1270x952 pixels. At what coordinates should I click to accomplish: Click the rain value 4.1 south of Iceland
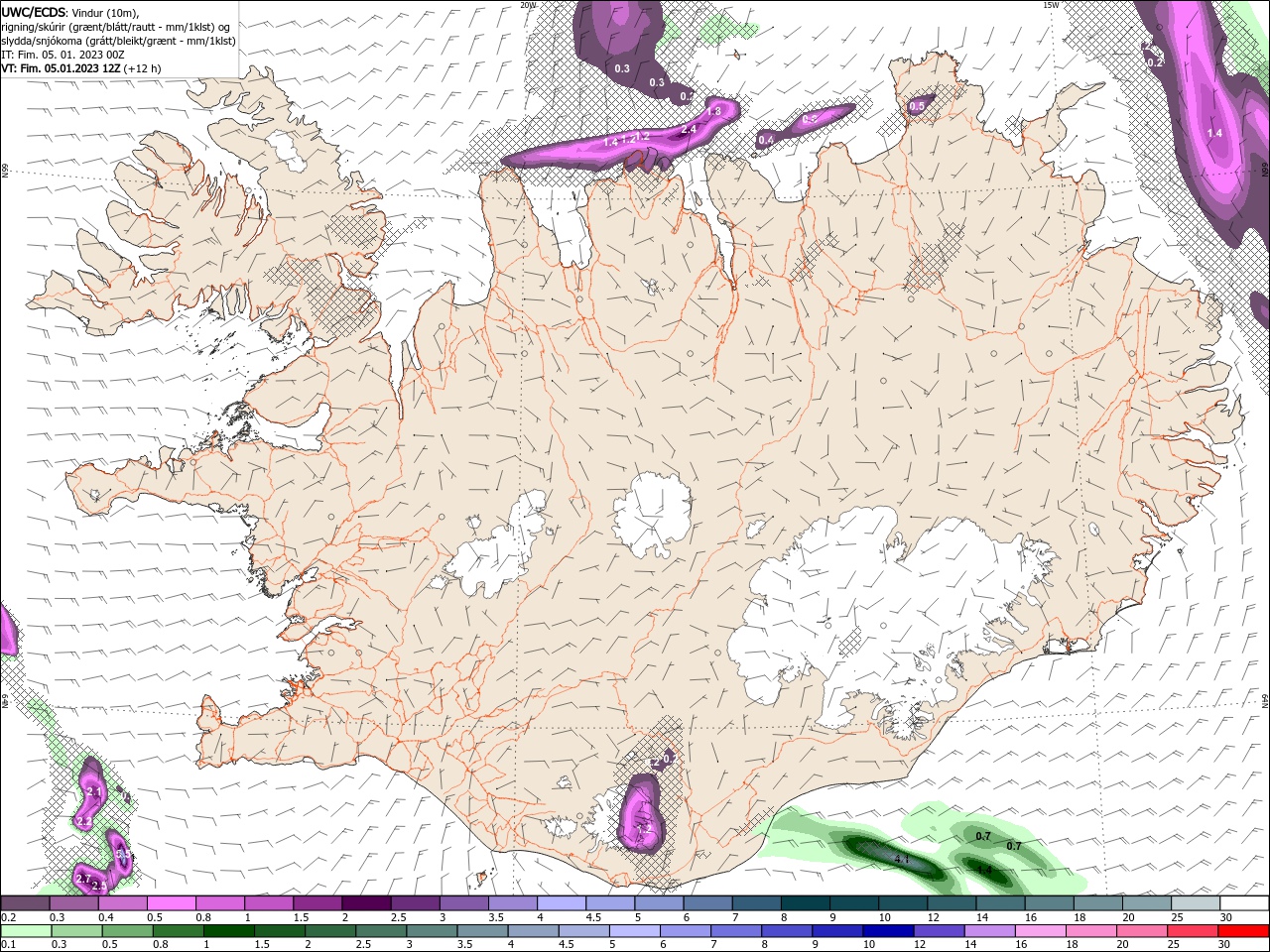tap(901, 859)
